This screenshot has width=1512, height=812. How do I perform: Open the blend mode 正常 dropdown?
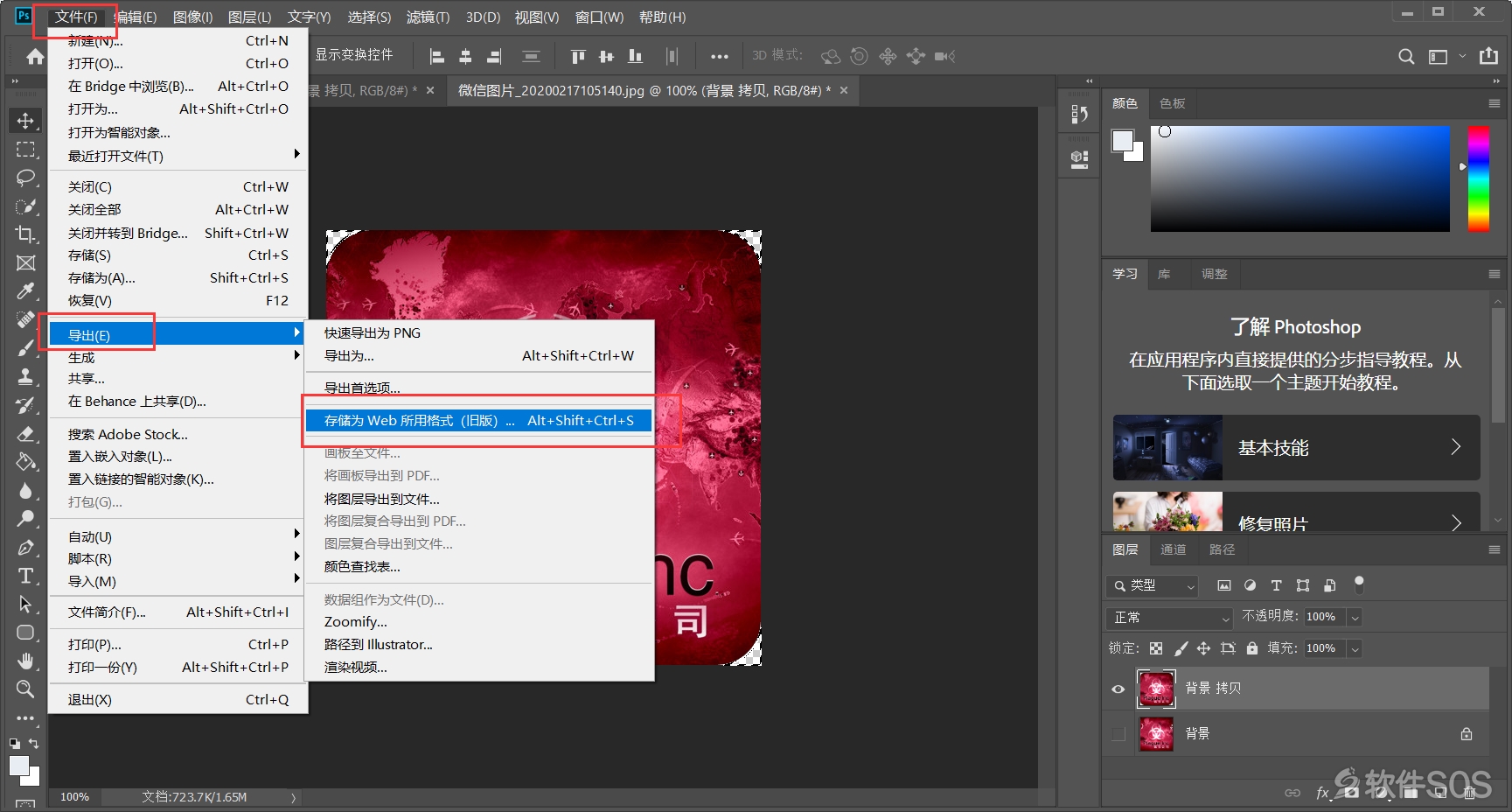(1169, 618)
